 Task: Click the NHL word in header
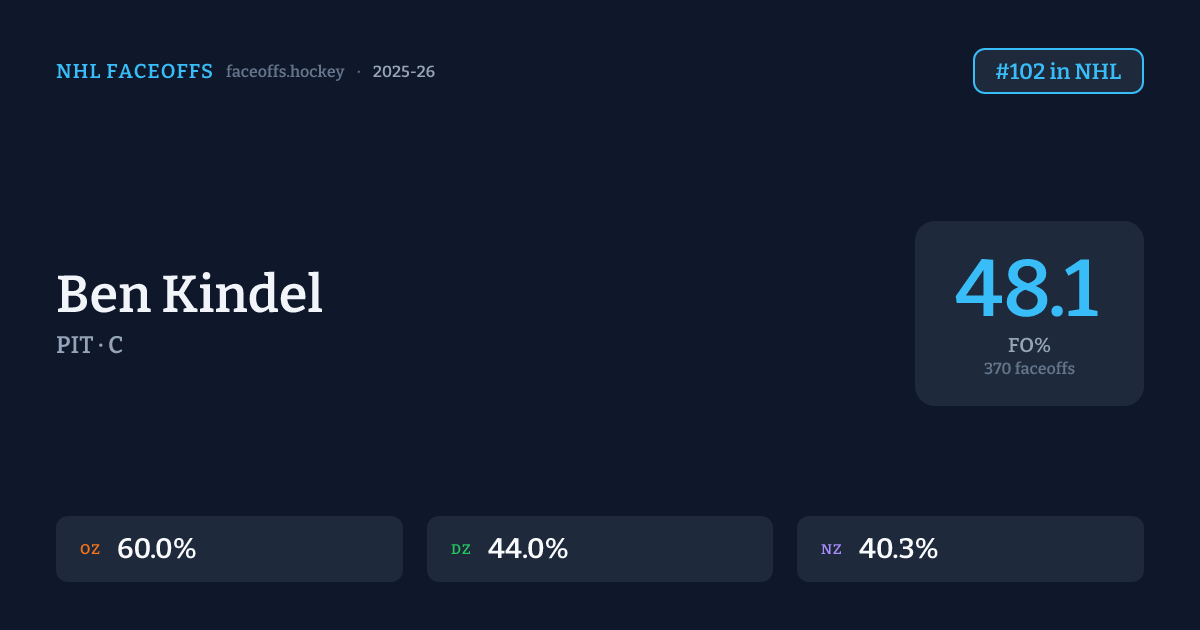[78, 72]
